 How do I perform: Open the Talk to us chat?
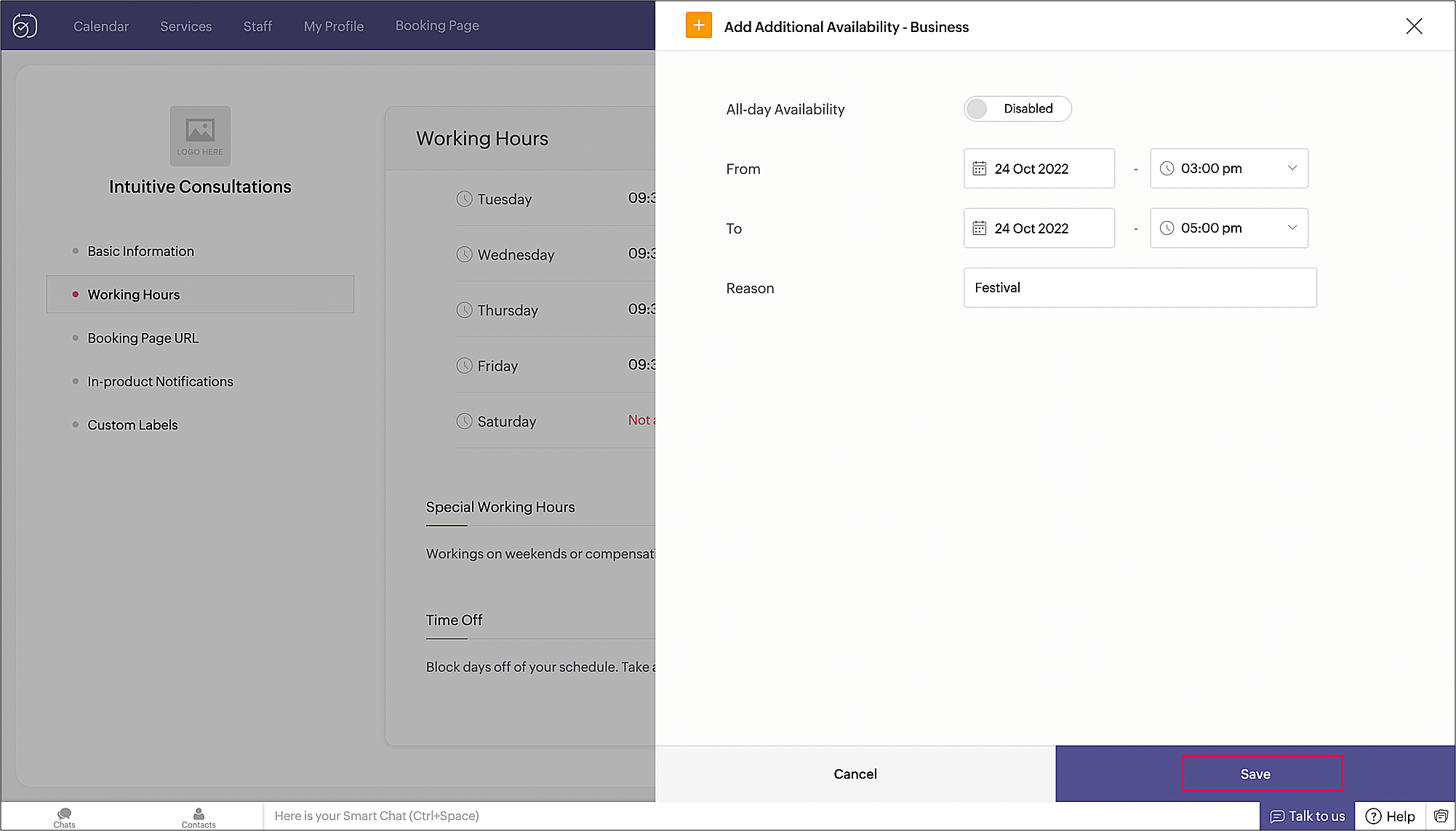point(1307,816)
